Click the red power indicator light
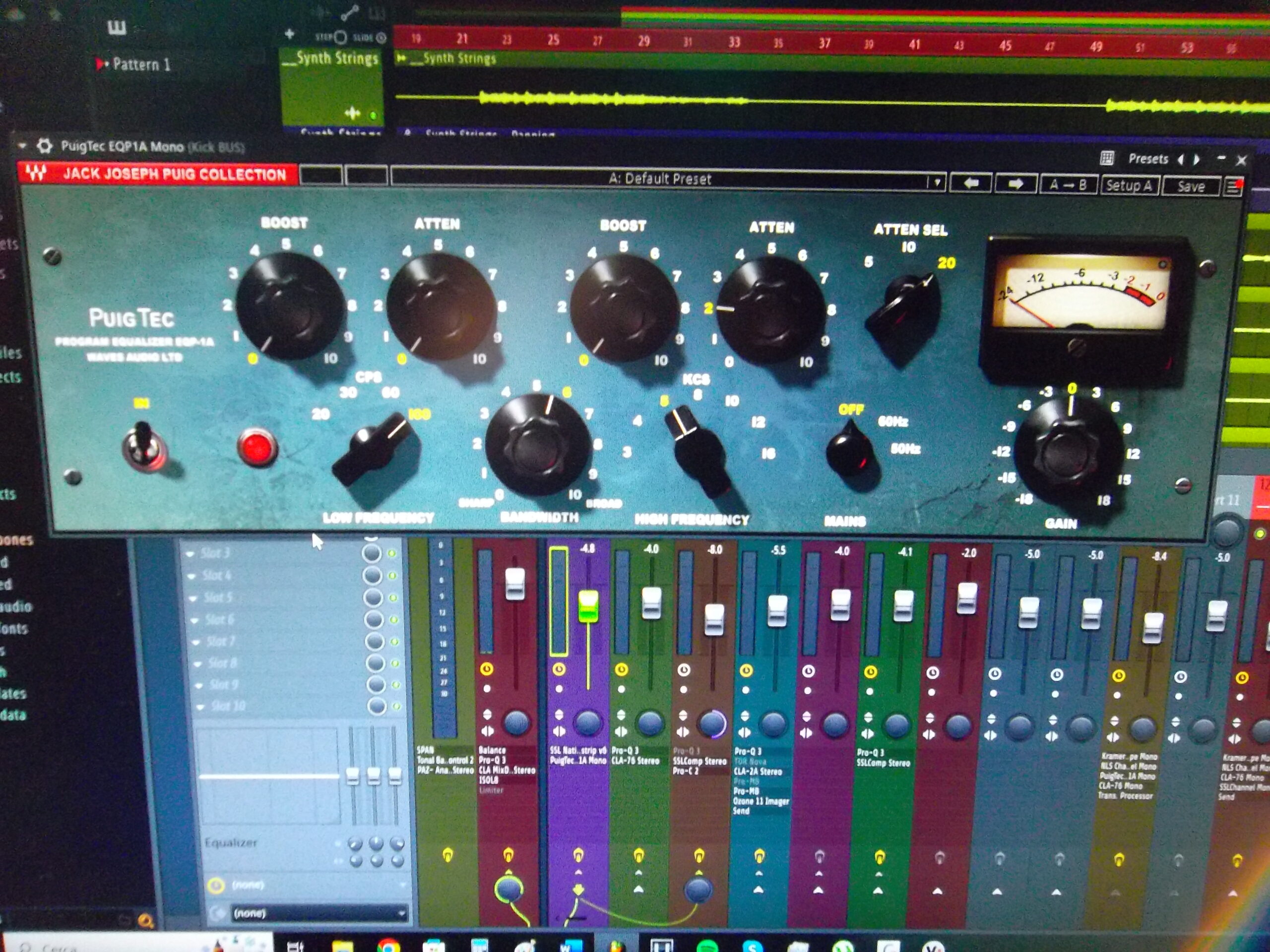The image size is (1270, 952). 257,448
